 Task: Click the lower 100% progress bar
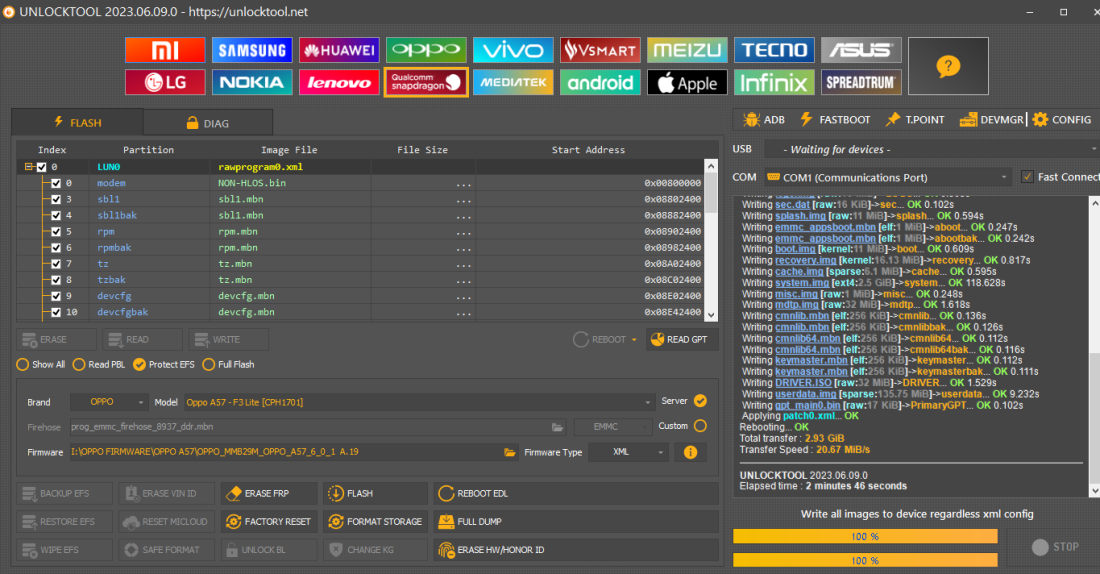click(x=865, y=560)
